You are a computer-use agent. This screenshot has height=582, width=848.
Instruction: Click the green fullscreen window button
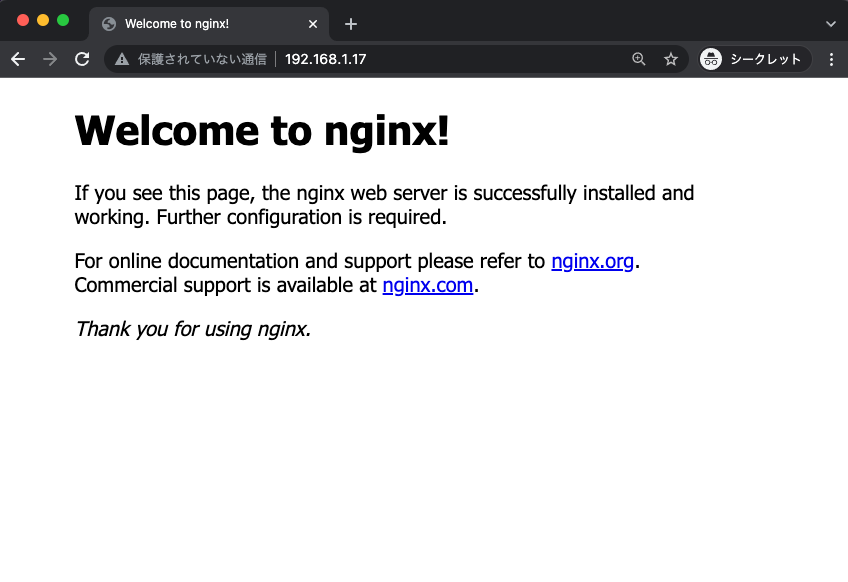tap(63, 21)
